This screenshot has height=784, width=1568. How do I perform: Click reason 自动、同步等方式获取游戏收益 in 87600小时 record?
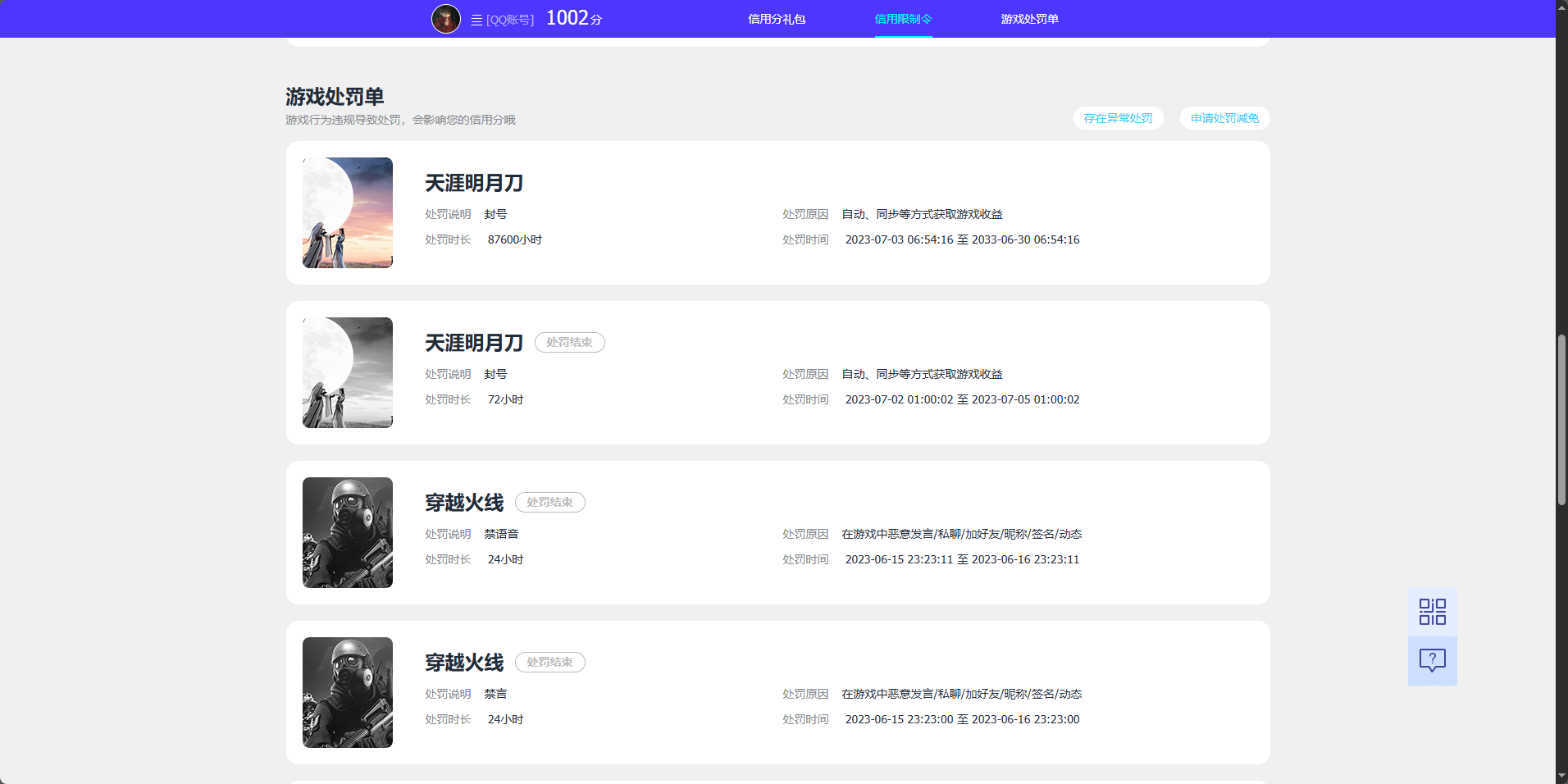pos(922,214)
